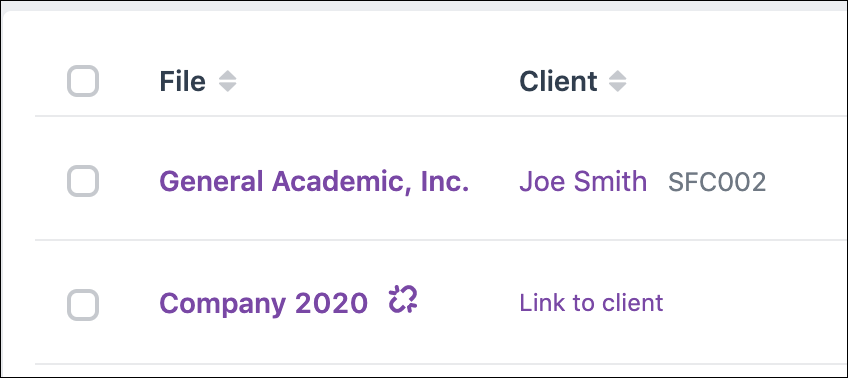The width and height of the screenshot is (848, 378).
Task: Toggle the select-all checkbox in header
Action: tap(83, 81)
